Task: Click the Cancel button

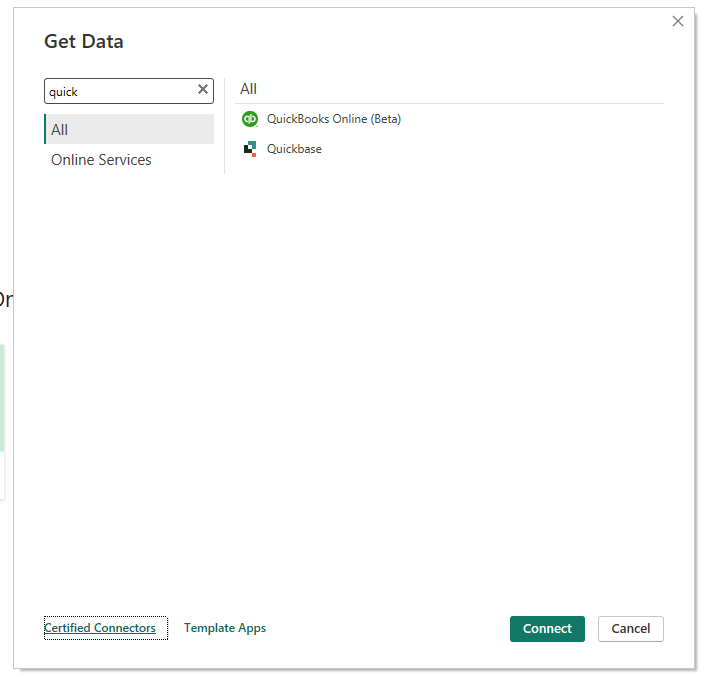Action: click(x=630, y=628)
